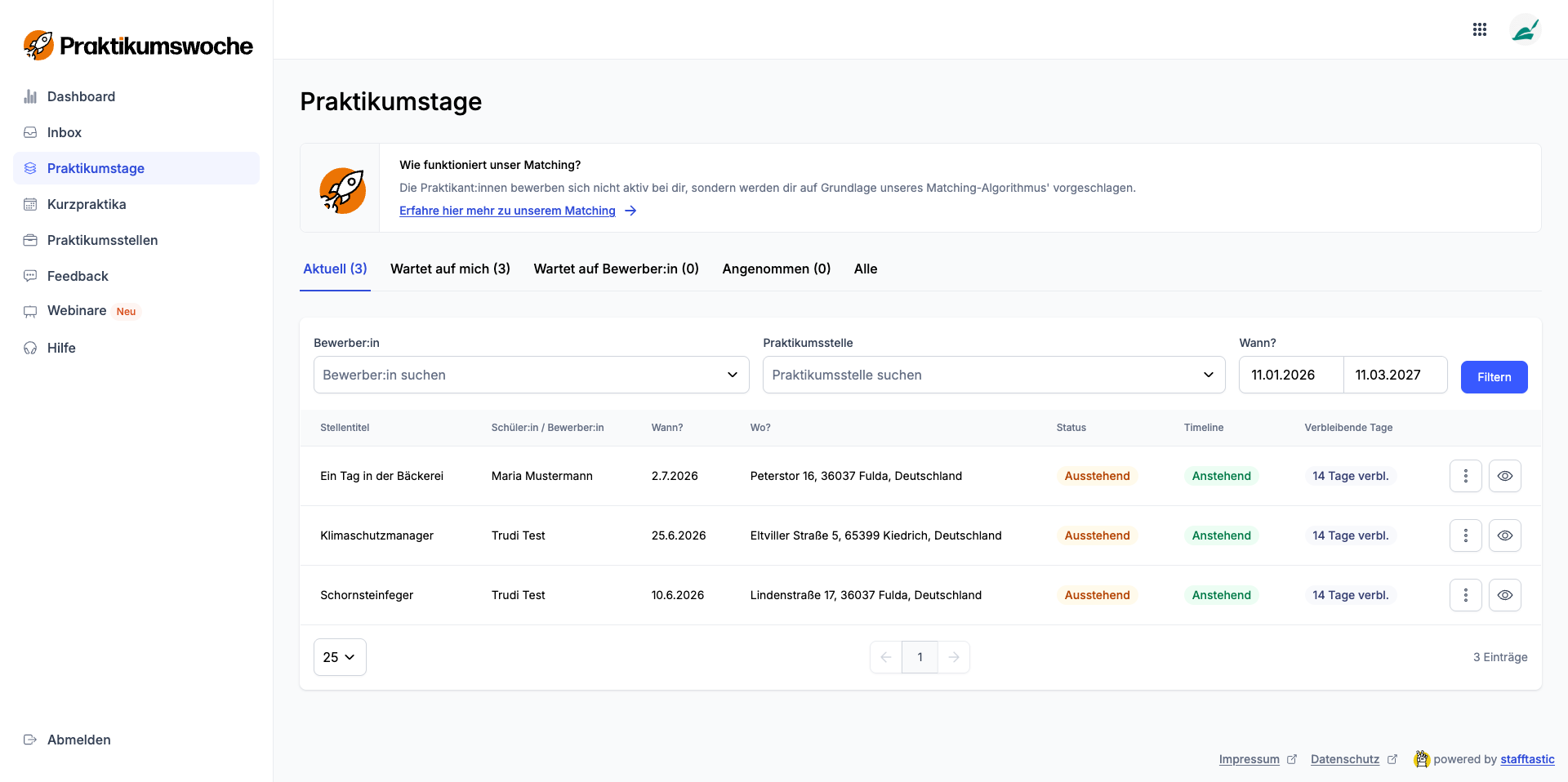Expand the Bewerber:in suchen dropdown

click(x=531, y=375)
